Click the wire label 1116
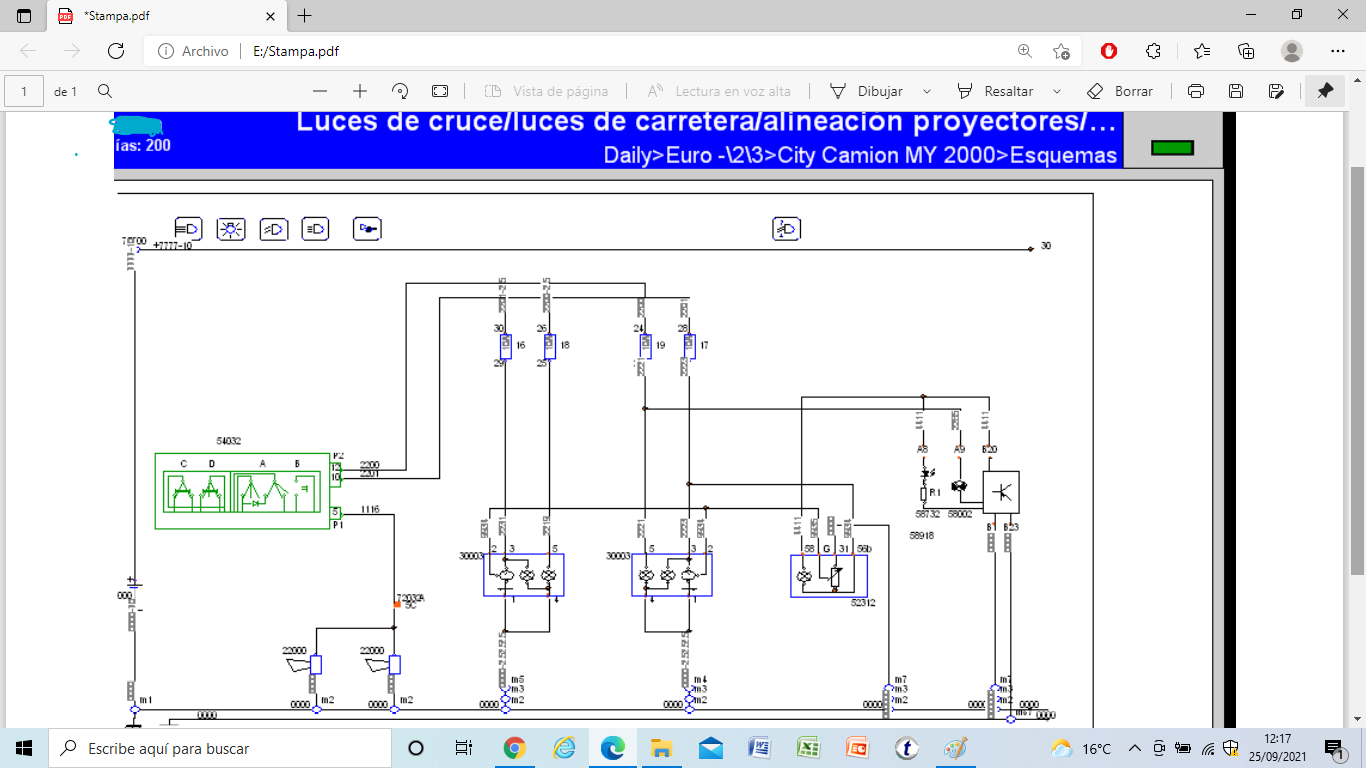Viewport: 1366px width, 768px height. tap(370, 510)
